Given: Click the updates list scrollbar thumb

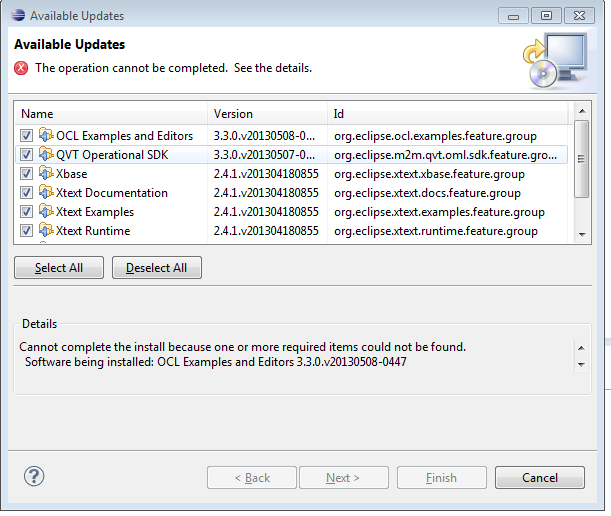Looking at the screenshot, I should (581, 159).
